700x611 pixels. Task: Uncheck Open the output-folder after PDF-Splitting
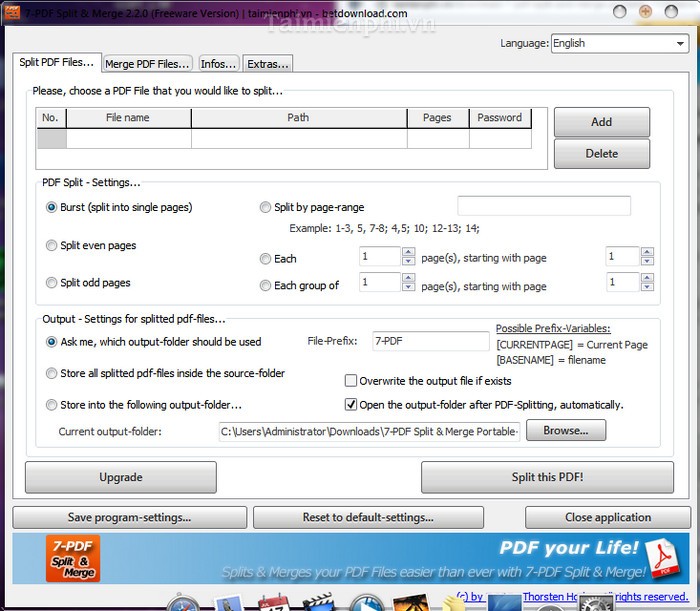point(351,405)
